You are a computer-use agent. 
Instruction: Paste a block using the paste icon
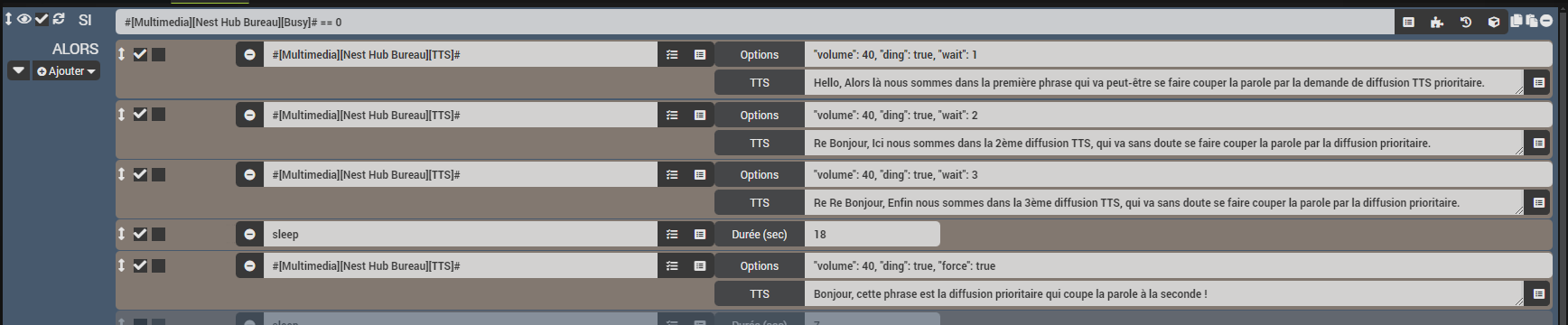coord(1532,21)
